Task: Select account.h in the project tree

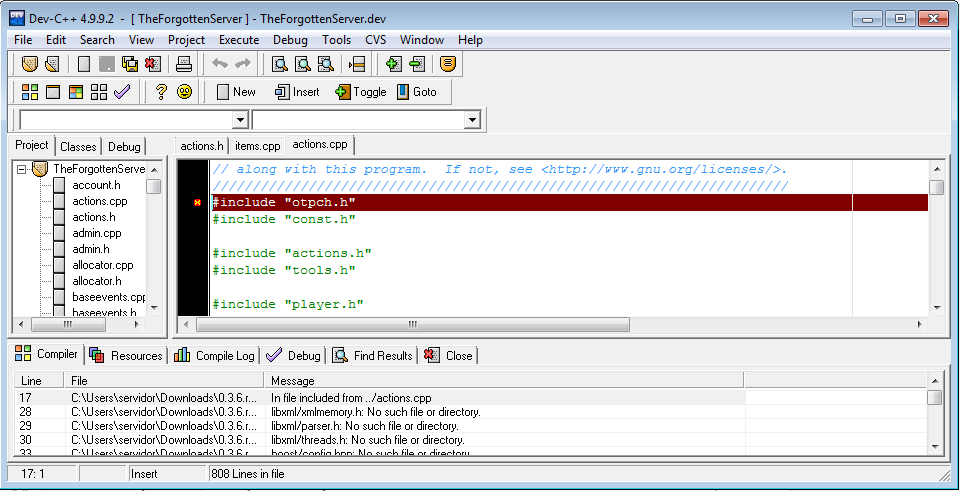Action: (97, 186)
